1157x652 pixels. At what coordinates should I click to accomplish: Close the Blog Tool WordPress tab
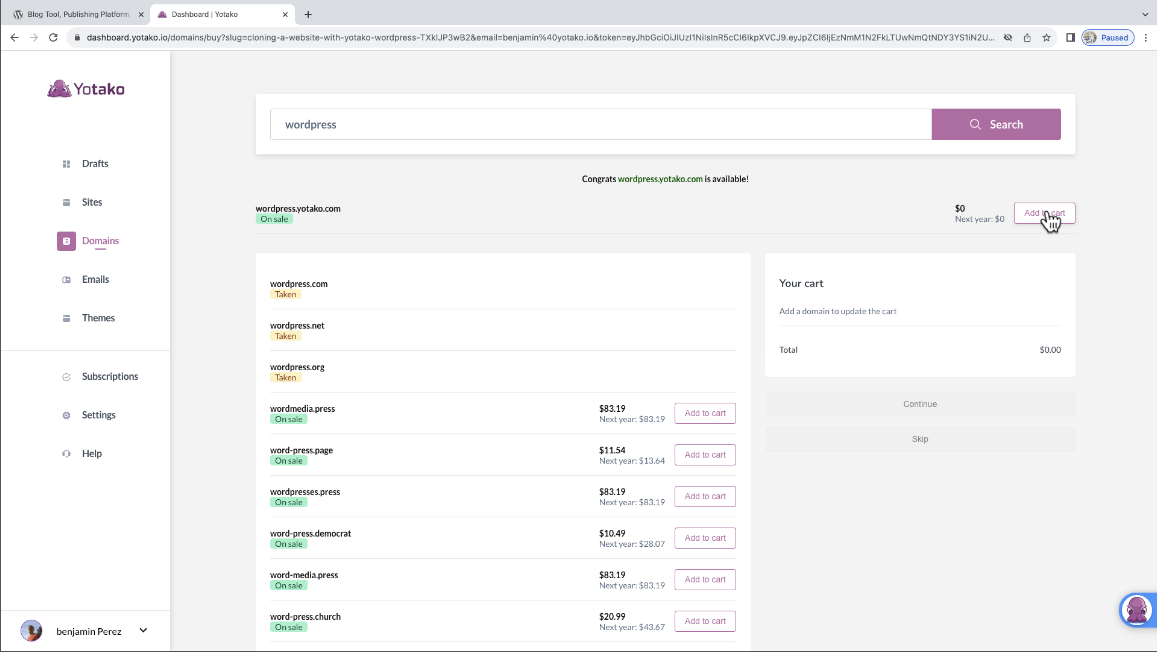141,14
